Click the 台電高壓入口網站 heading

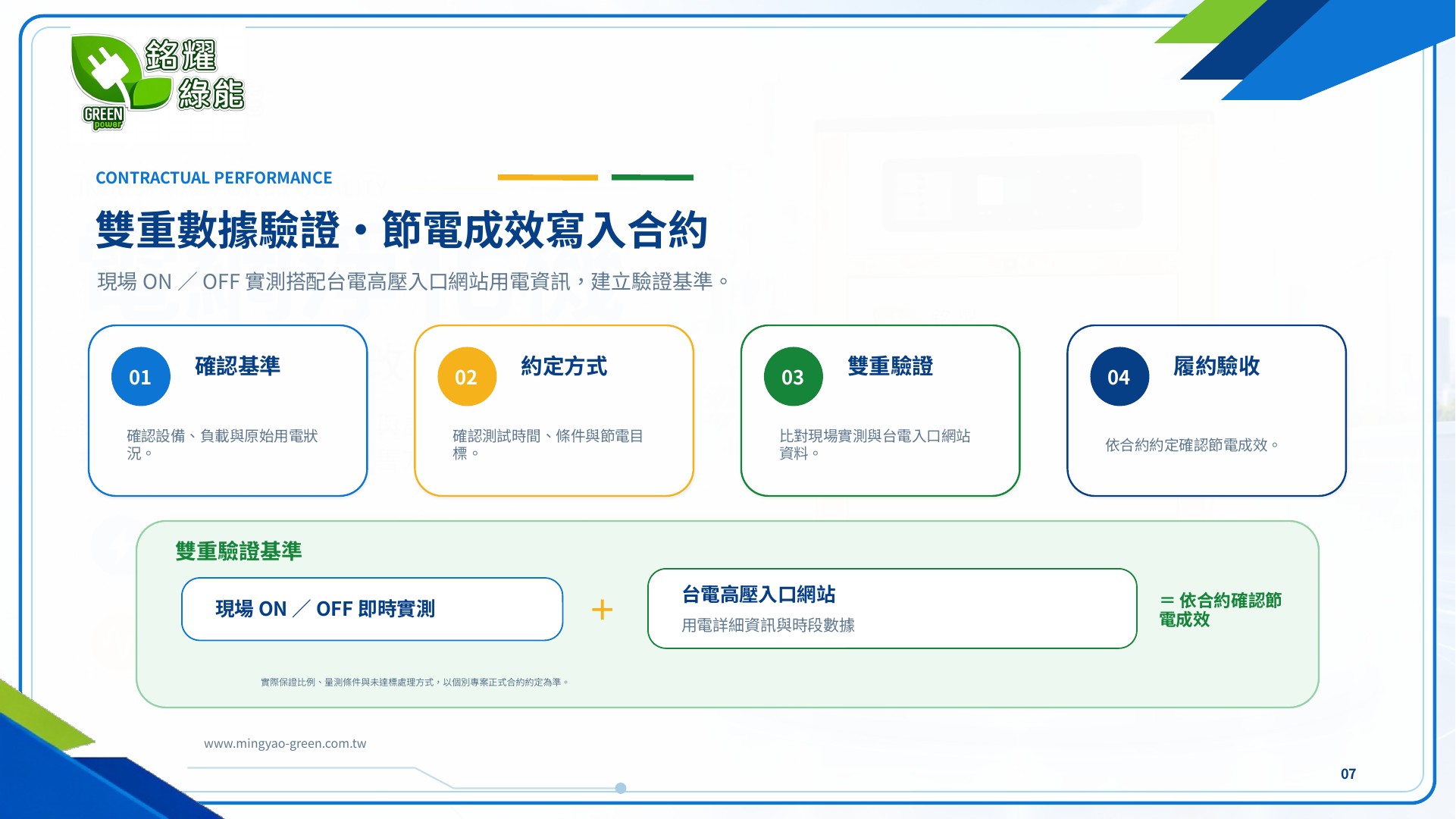click(x=759, y=595)
